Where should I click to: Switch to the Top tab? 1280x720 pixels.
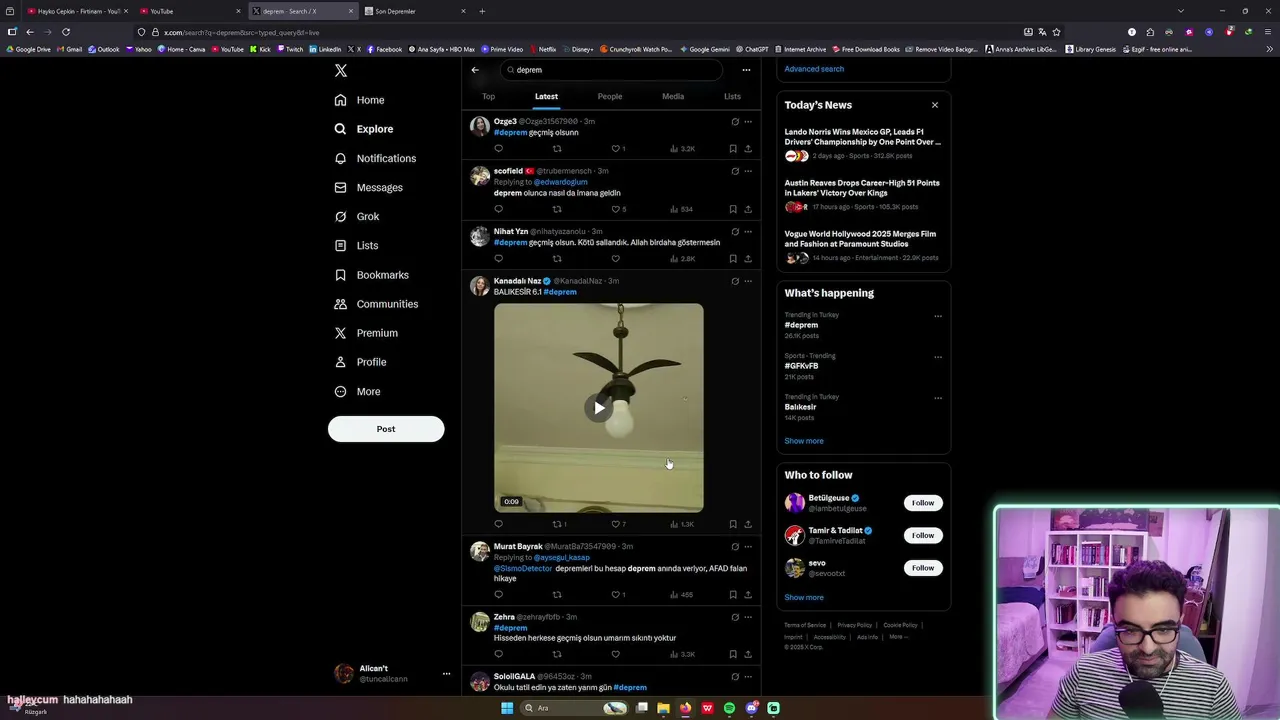488,96
